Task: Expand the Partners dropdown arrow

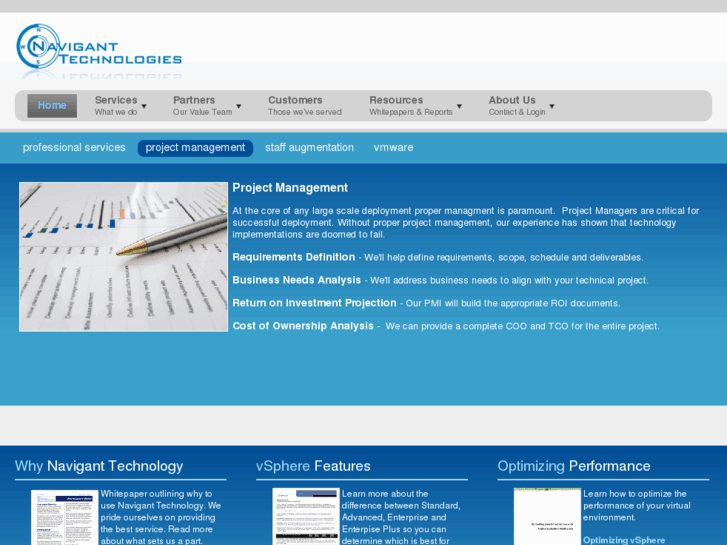Action: pos(239,106)
